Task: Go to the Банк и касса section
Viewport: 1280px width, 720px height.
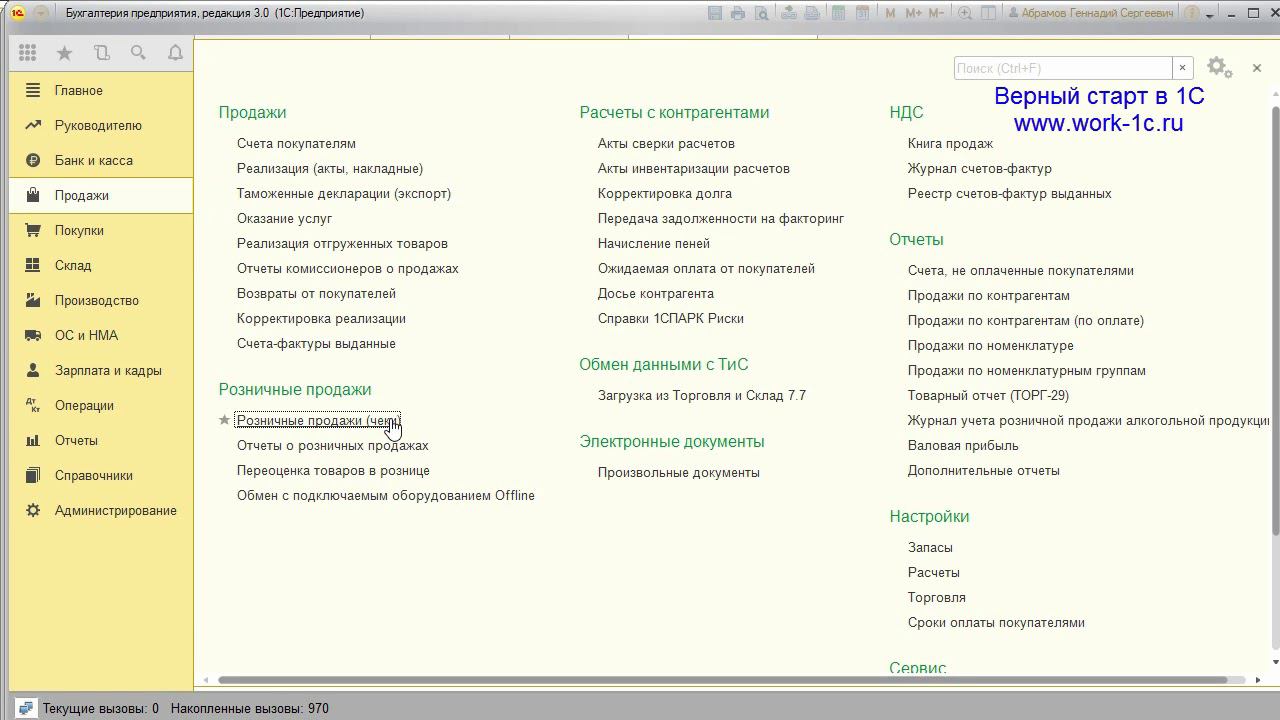Action: pyautogui.click(x=93, y=160)
